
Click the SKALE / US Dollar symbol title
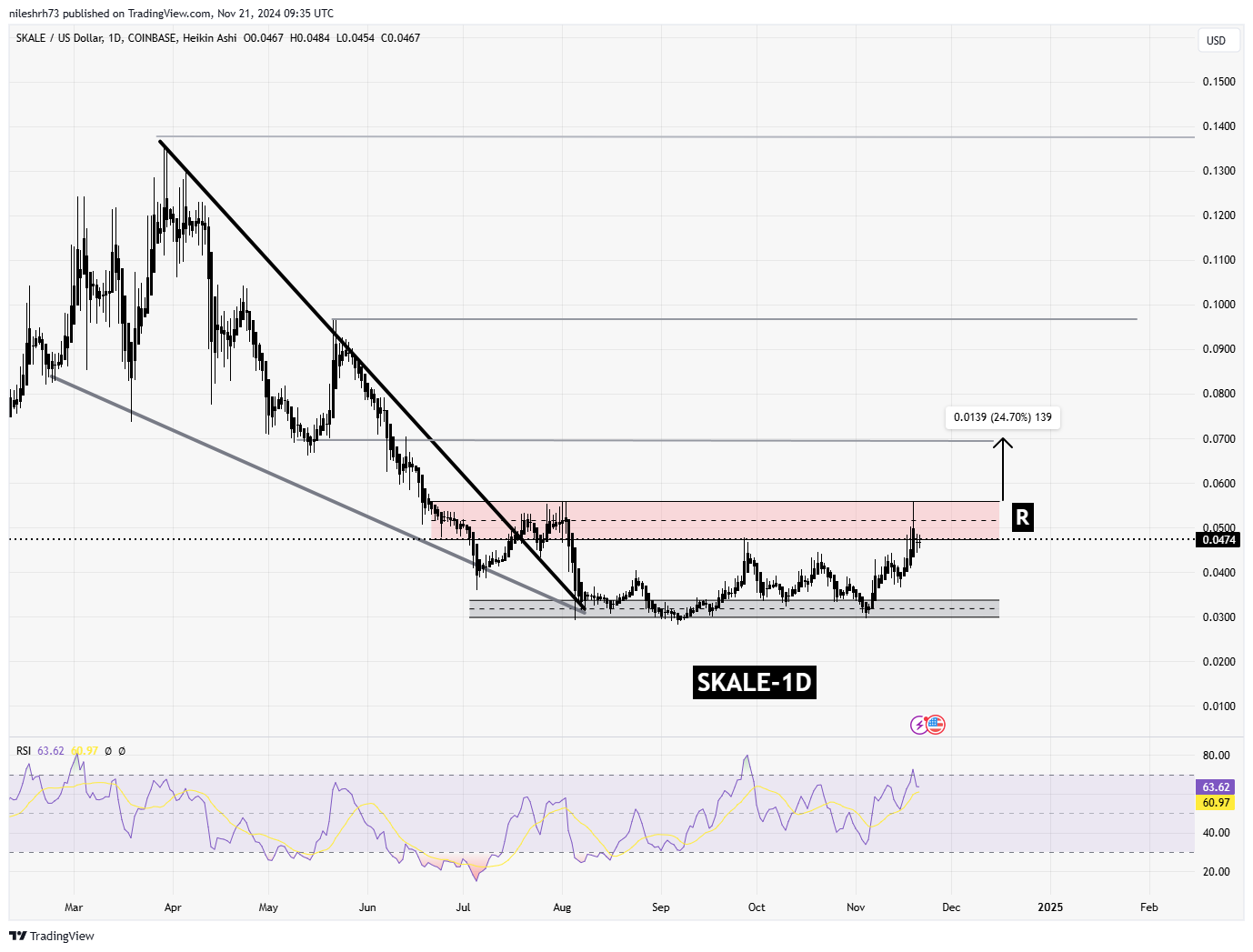(x=59, y=38)
